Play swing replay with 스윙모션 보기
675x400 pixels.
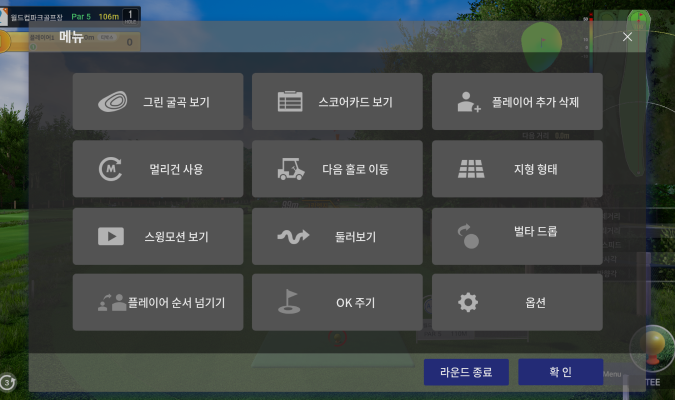click(158, 236)
